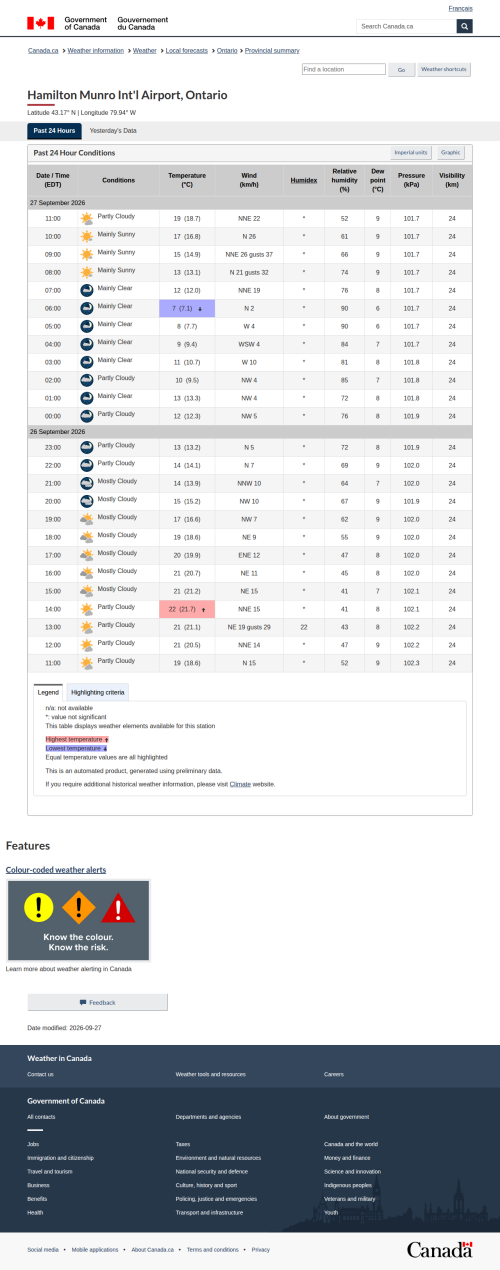The width and height of the screenshot is (500, 1270).
Task: Open the Graphic view button
Action: point(451,153)
